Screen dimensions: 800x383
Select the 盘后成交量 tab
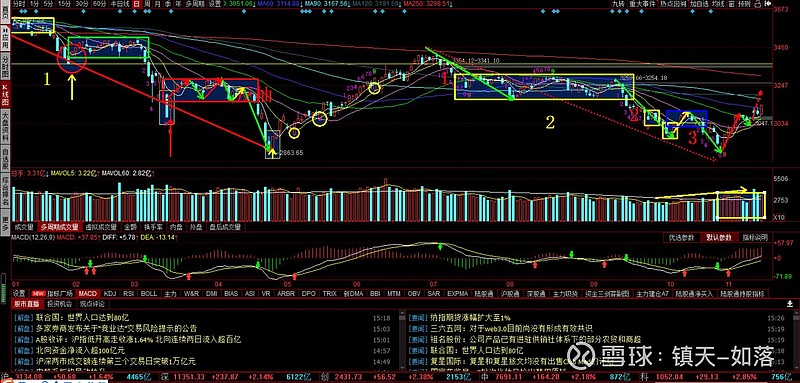(x=224, y=226)
